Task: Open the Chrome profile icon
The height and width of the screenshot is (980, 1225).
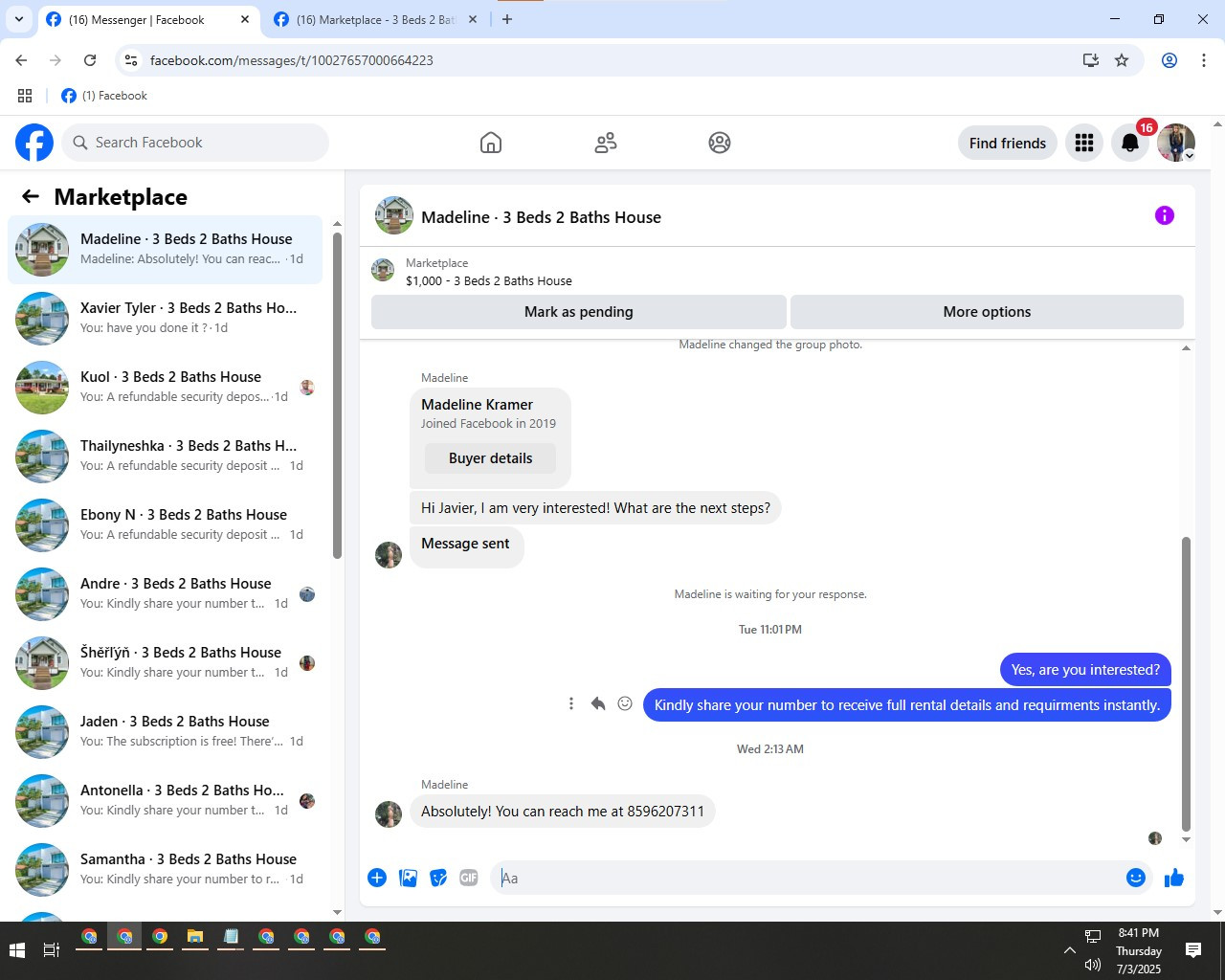Action: click(1169, 60)
